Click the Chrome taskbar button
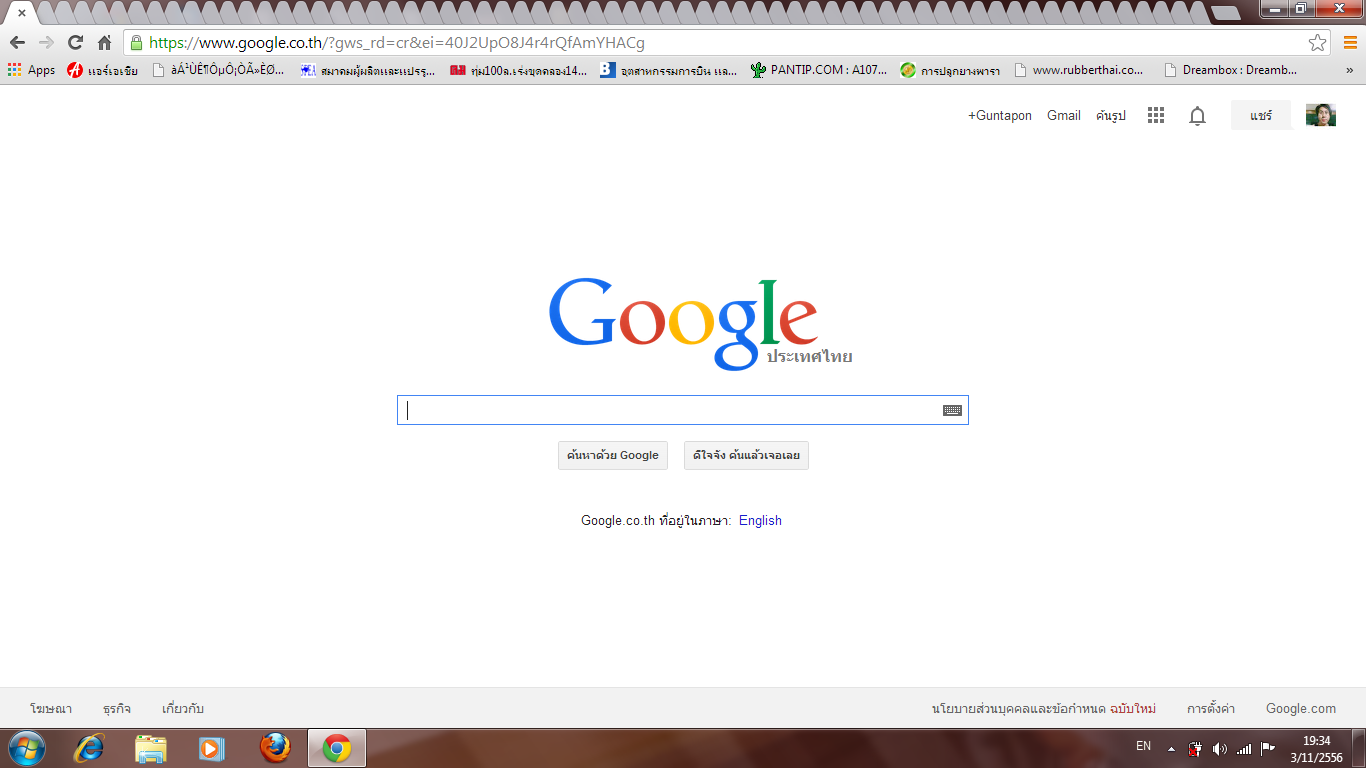The height and width of the screenshot is (768, 1366). click(x=337, y=748)
